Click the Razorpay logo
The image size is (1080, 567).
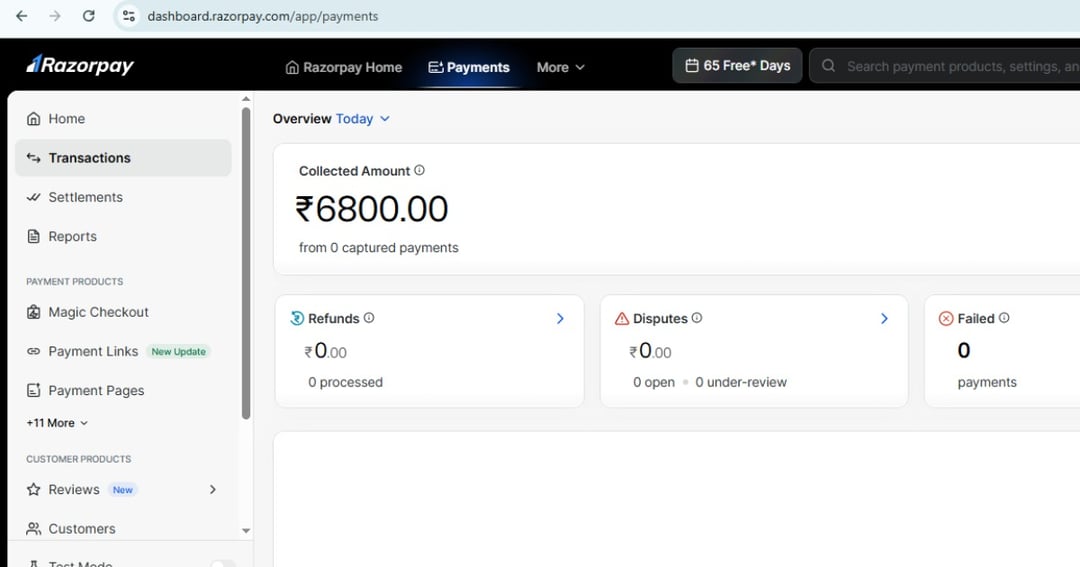point(80,65)
